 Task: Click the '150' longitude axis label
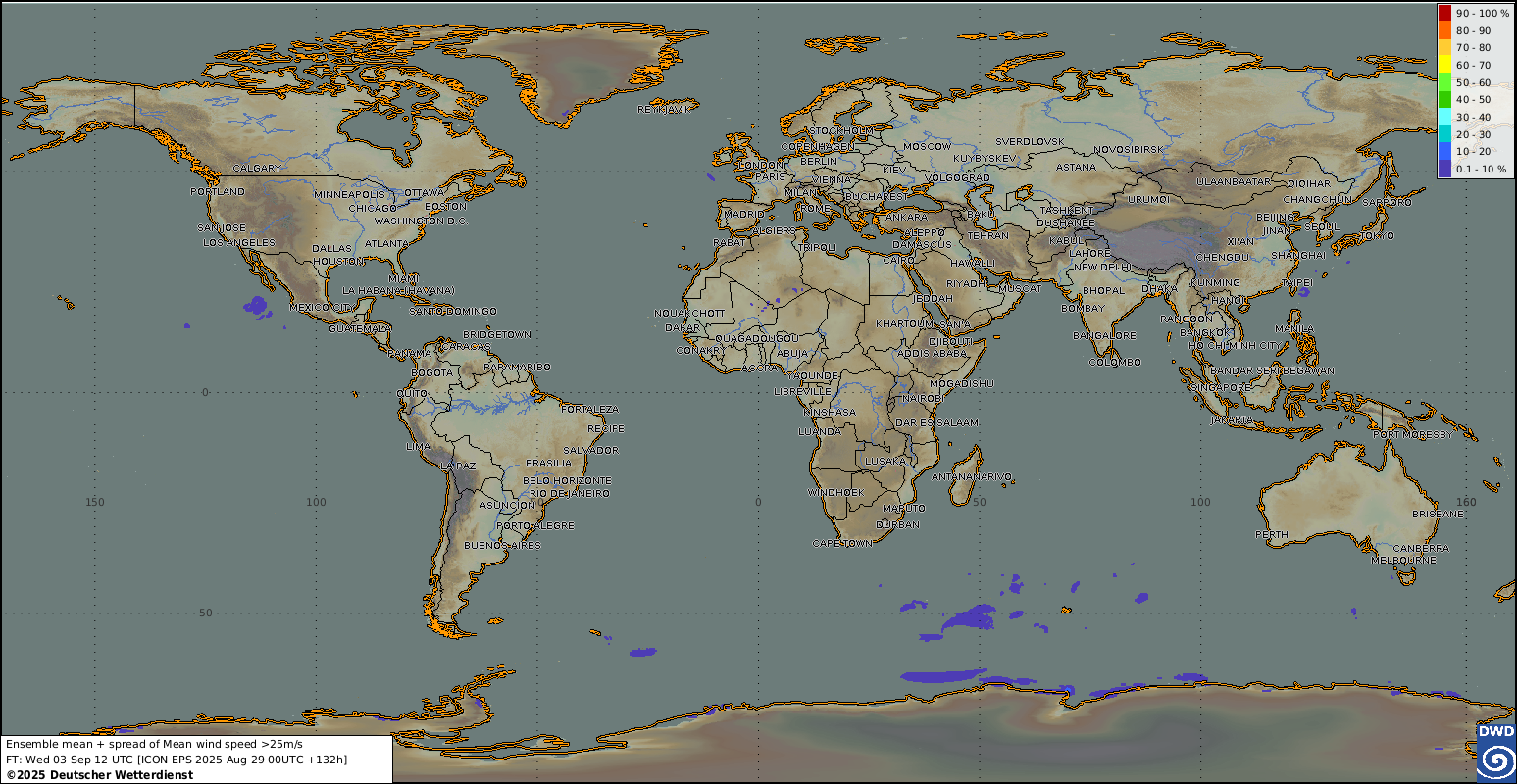click(x=94, y=502)
